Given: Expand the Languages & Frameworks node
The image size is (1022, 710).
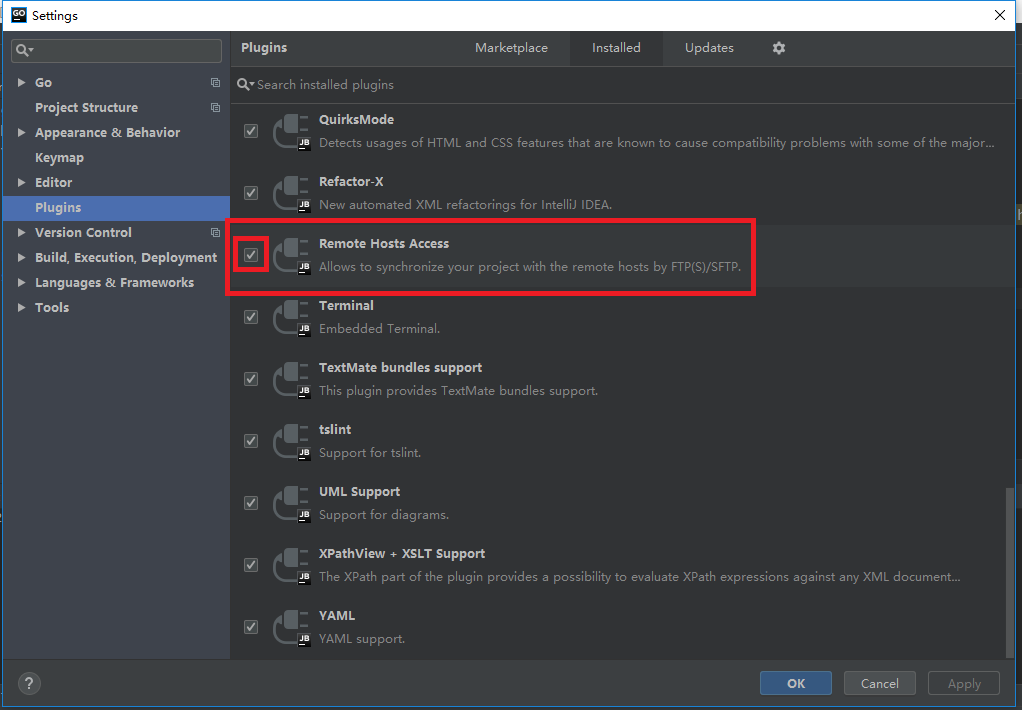Looking at the screenshot, I should 22,283.
